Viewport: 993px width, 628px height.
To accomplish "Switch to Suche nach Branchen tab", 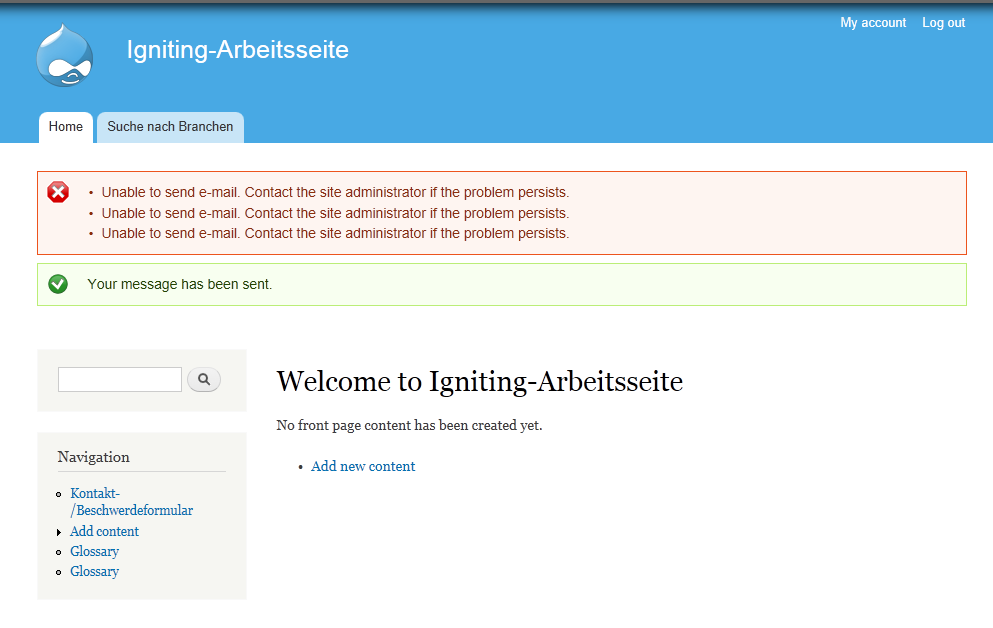I will click(x=170, y=127).
